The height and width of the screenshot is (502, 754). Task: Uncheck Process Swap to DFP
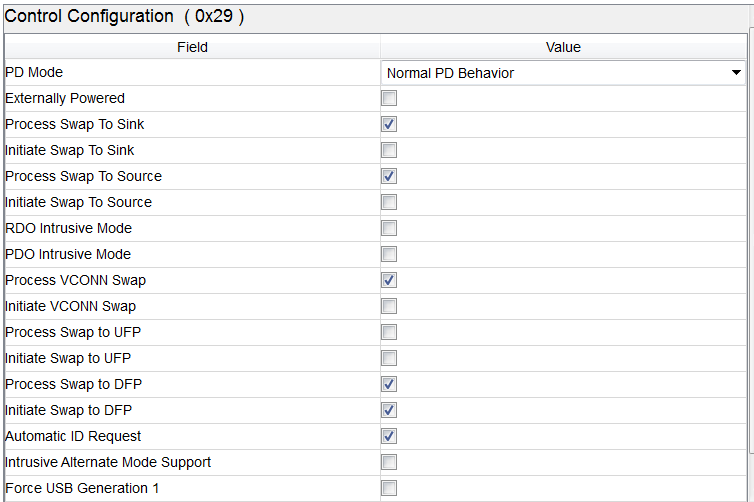(389, 384)
